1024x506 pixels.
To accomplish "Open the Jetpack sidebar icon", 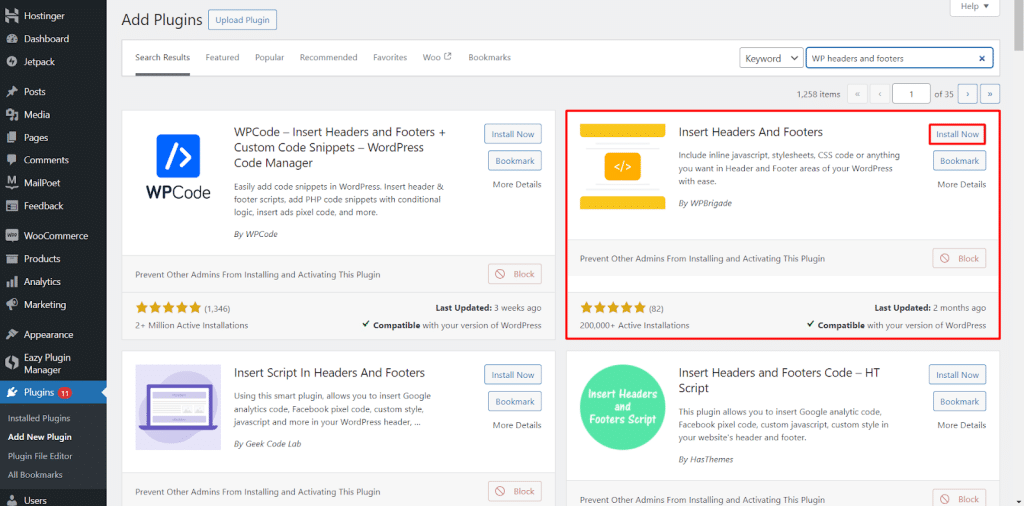I will (x=11, y=61).
